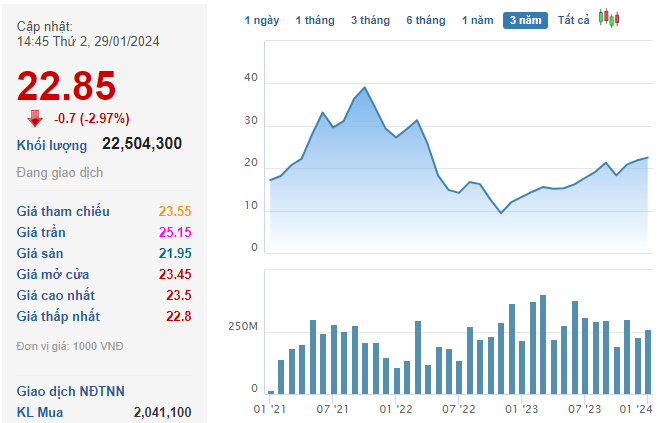665x423 pixels.
Task: Click Giá thấp nhất label
Action: (59, 316)
